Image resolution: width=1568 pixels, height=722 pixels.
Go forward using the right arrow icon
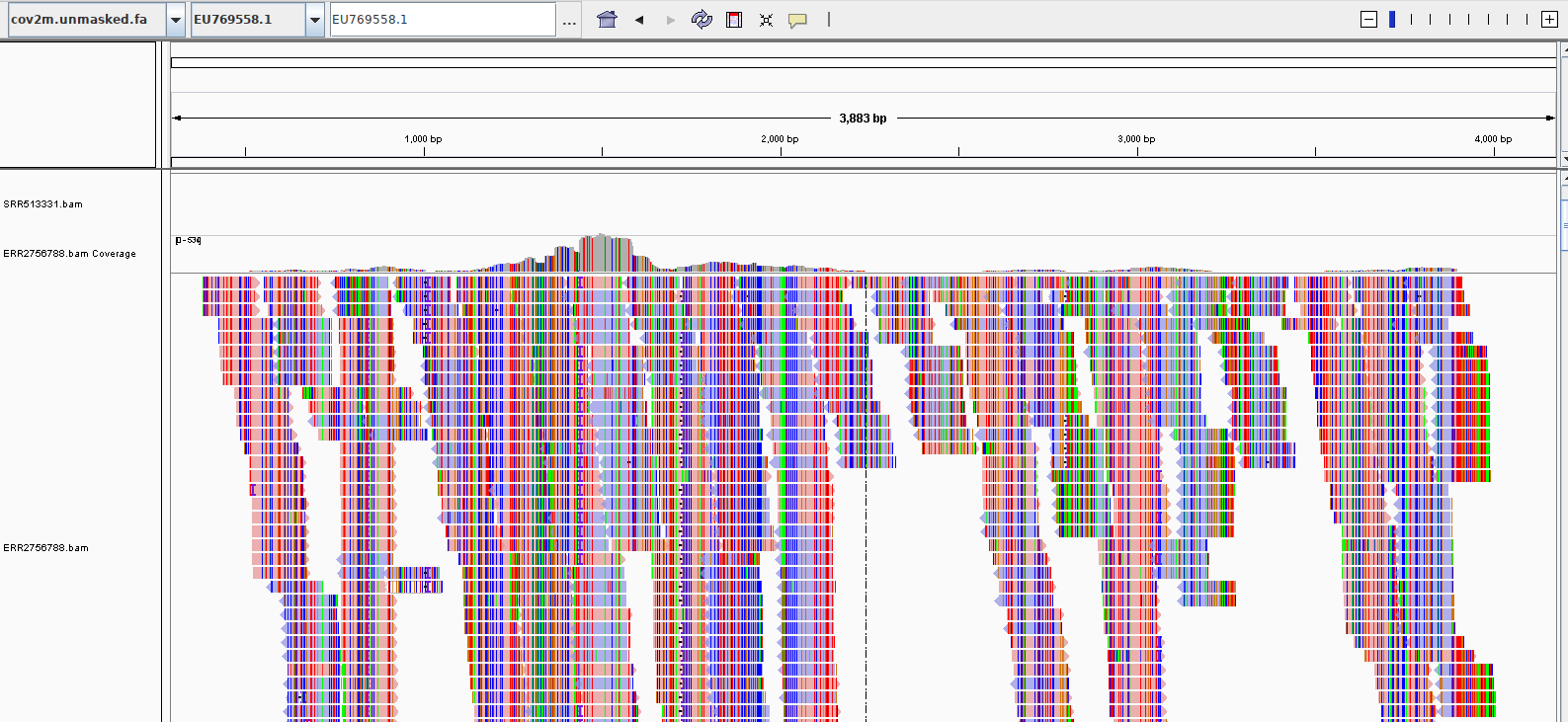point(671,20)
